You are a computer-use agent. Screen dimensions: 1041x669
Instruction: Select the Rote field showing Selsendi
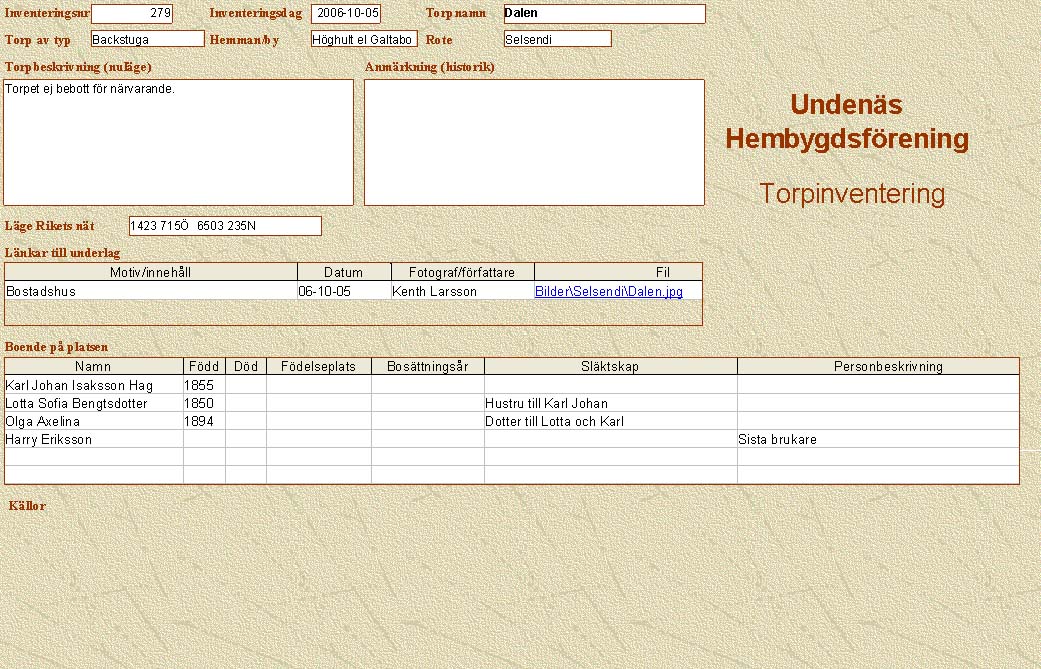557,39
